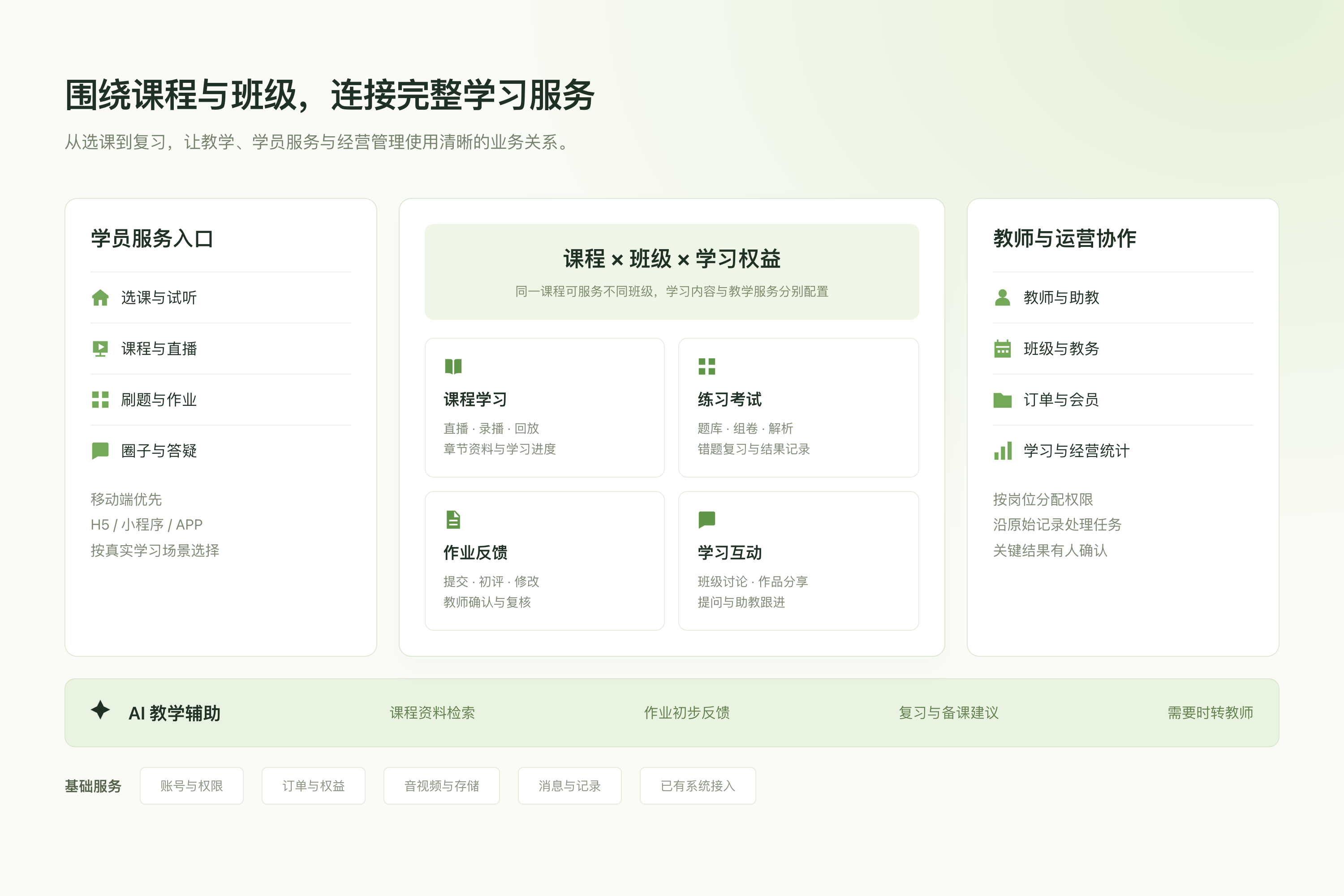Select 需要时转教师 in the AI bar

point(1210,713)
